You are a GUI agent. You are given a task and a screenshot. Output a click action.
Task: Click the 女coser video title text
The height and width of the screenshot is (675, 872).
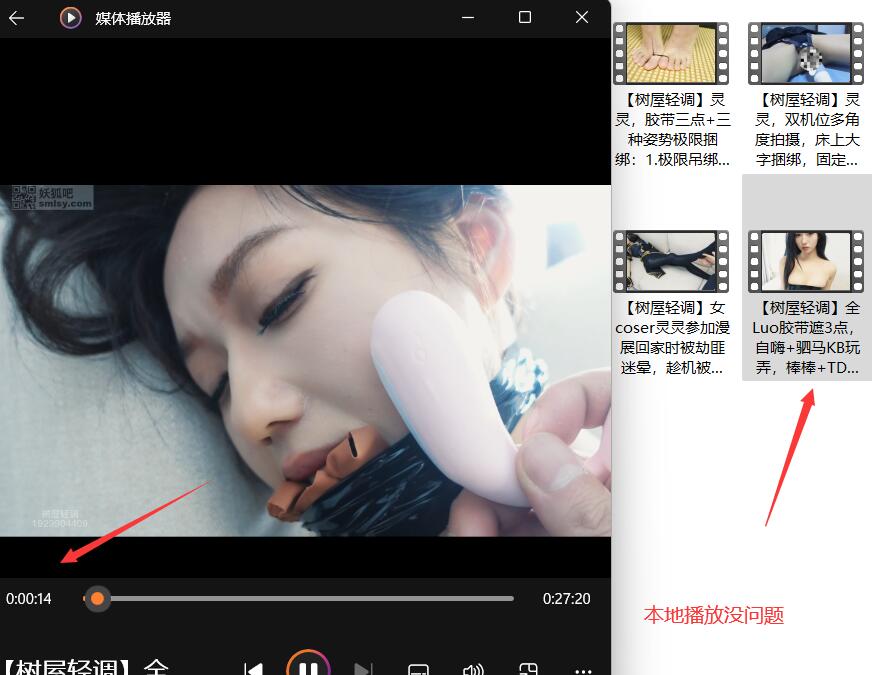click(x=670, y=339)
